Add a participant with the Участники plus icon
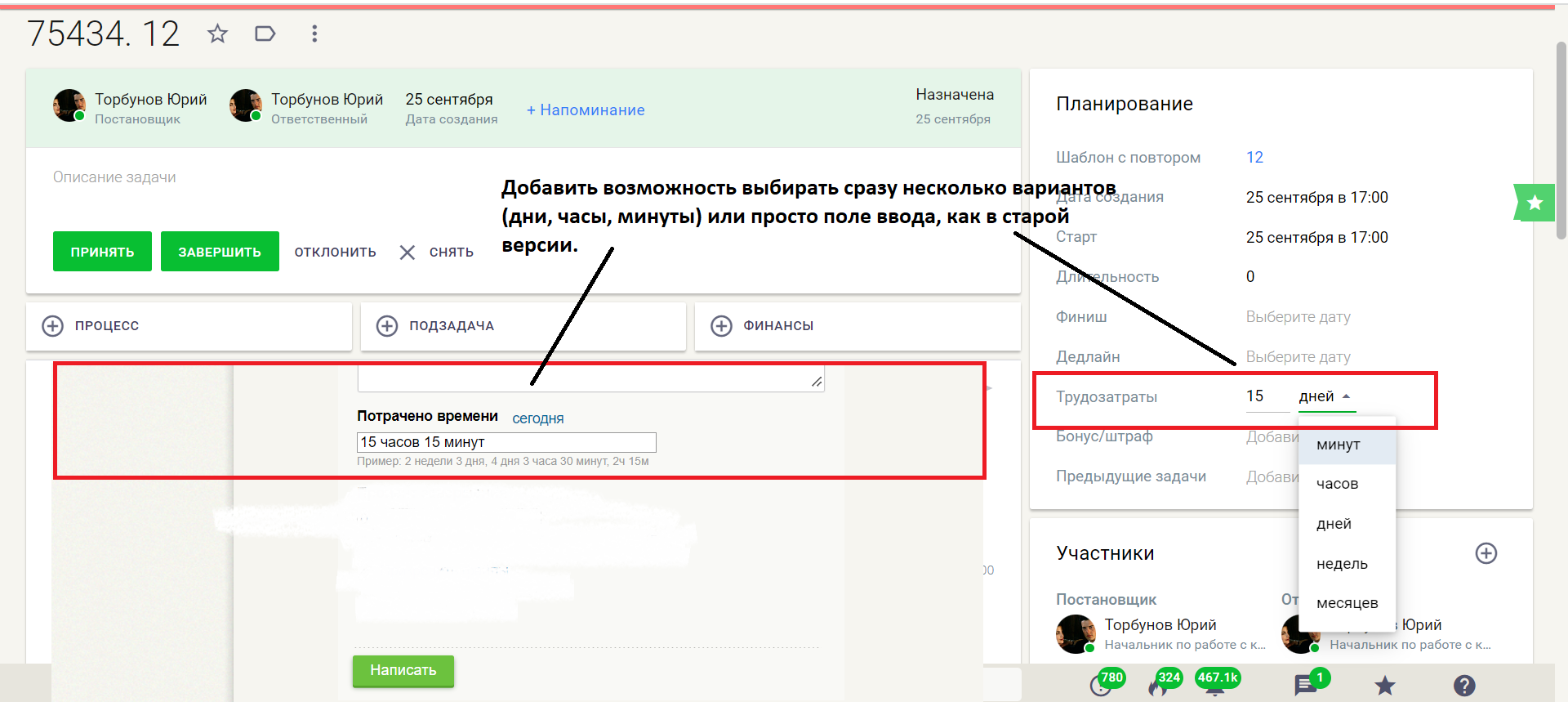 click(x=1486, y=553)
